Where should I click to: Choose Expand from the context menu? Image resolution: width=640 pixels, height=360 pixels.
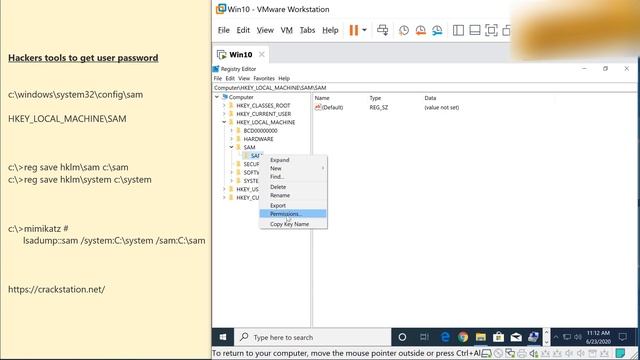click(x=293, y=160)
